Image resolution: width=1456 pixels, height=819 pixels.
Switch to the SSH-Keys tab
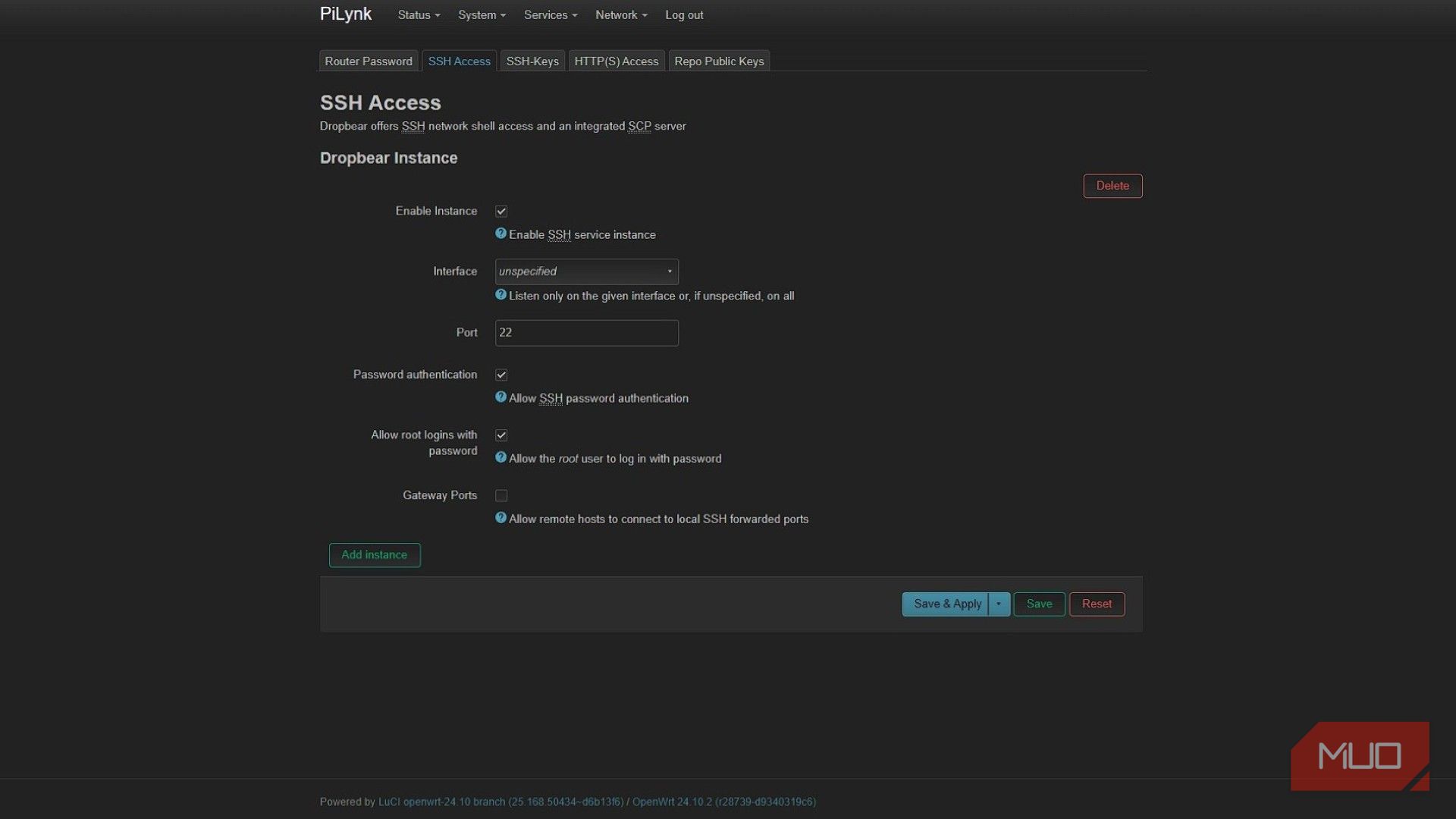point(532,61)
